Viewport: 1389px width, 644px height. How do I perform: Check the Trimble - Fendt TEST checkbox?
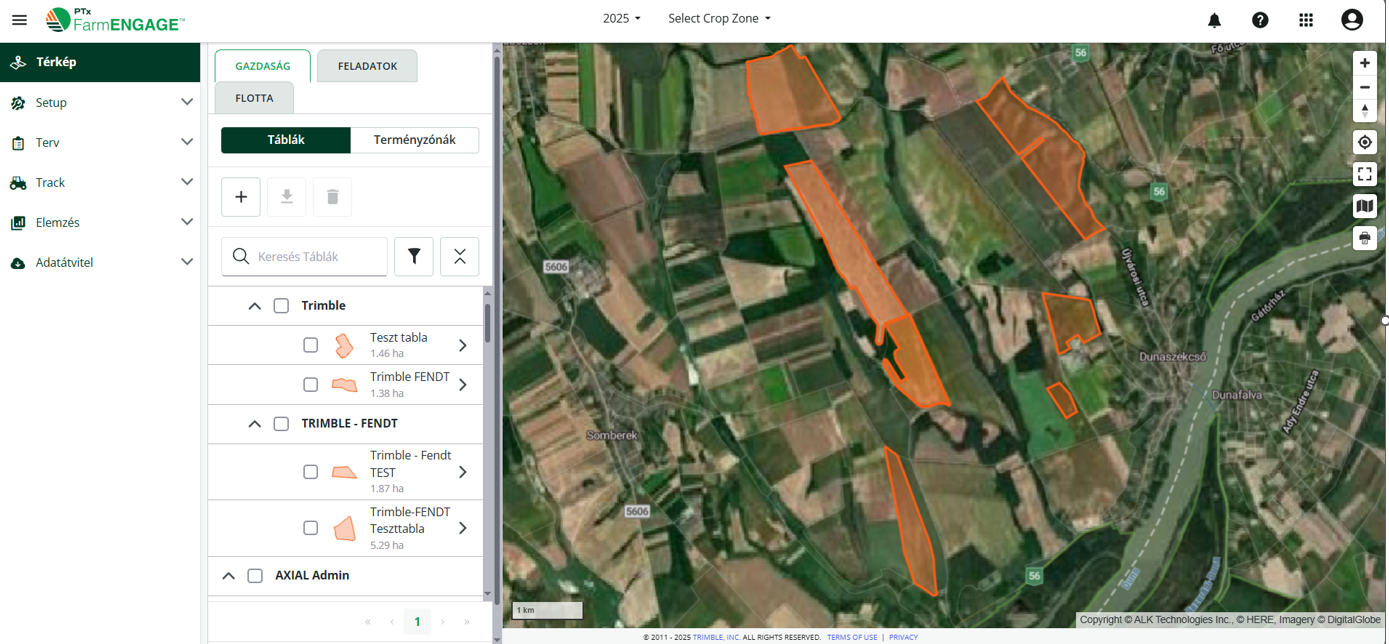(x=311, y=472)
